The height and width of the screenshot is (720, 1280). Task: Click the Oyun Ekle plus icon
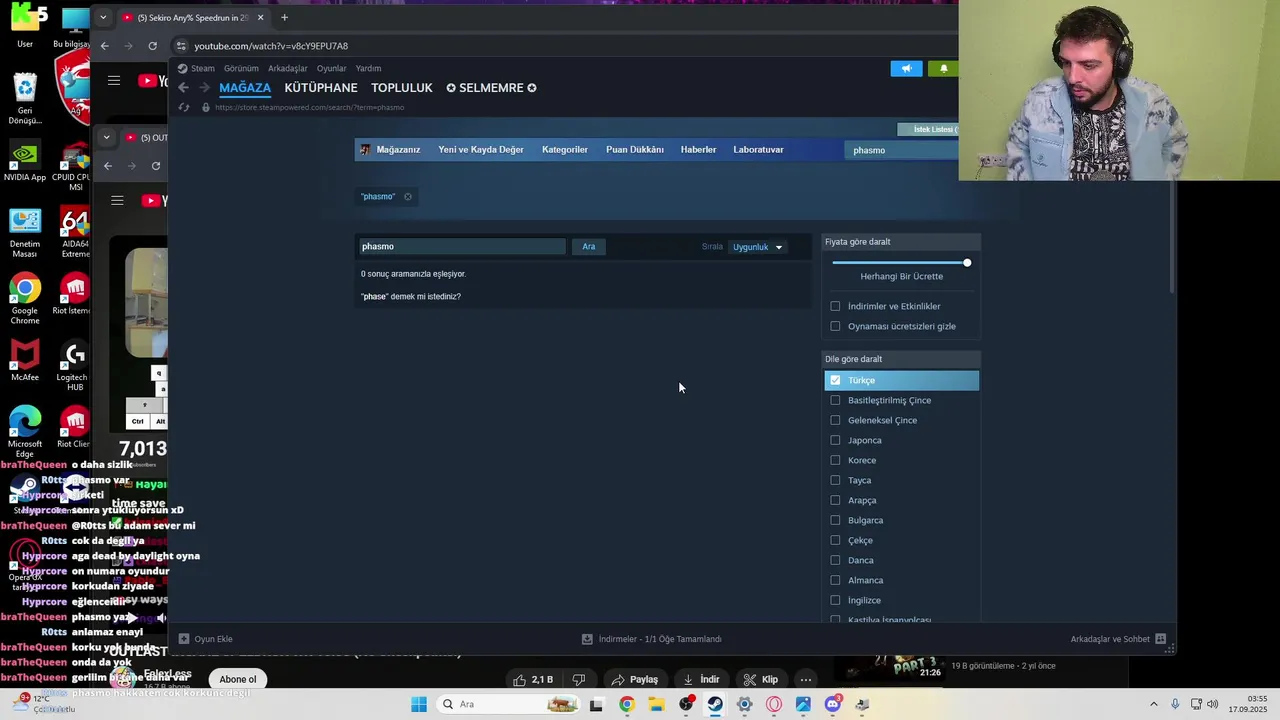pos(184,639)
